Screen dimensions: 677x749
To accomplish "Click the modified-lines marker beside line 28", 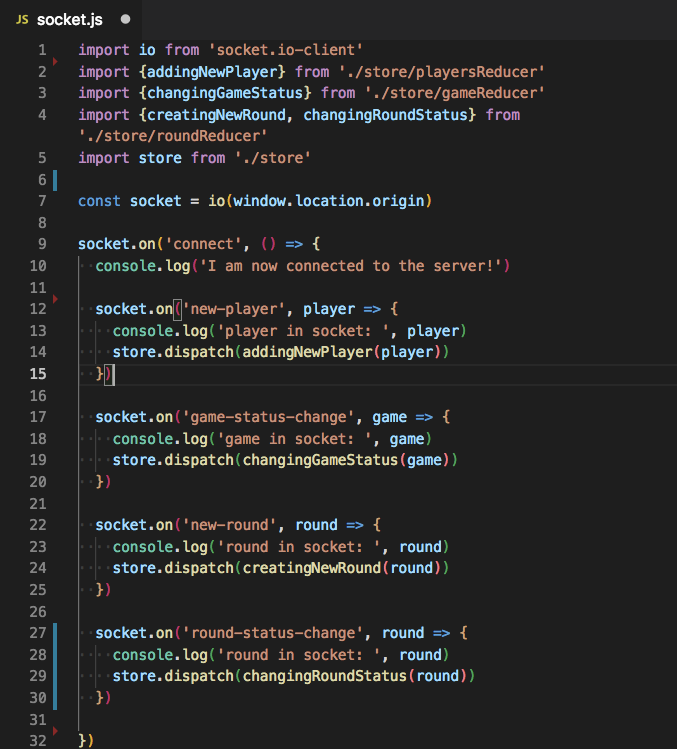I will point(55,666).
